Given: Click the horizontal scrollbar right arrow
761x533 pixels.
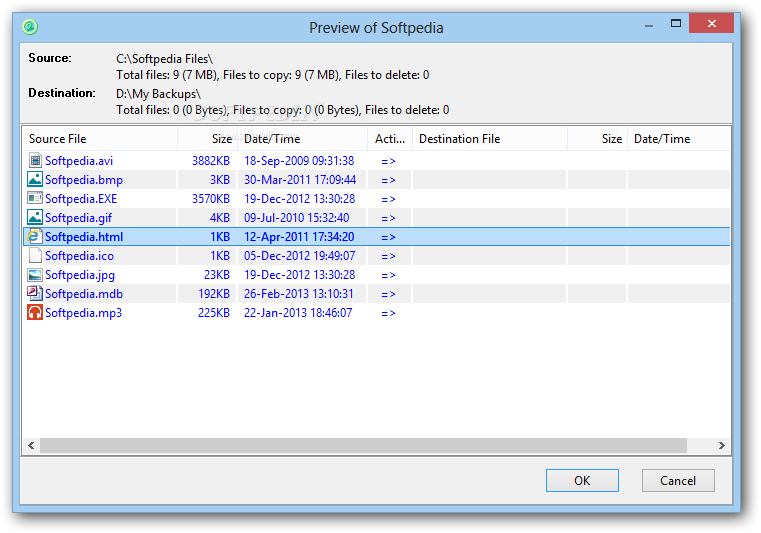Looking at the screenshot, I should click(722, 445).
